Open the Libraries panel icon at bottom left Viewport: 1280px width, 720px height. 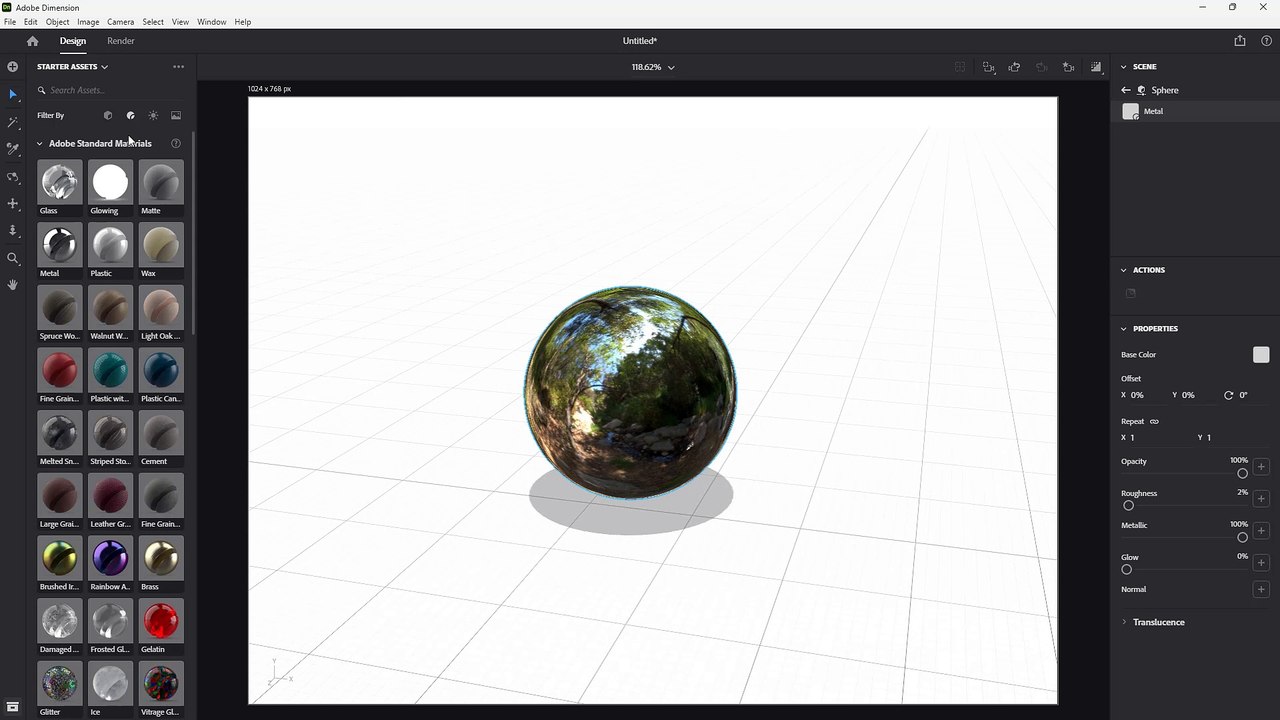coord(13,707)
